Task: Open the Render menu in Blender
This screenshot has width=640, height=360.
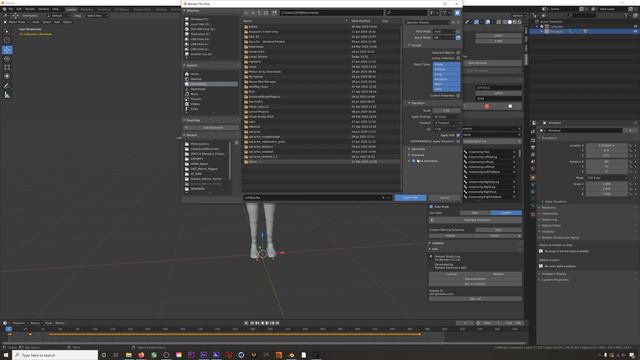Action: (x=30, y=9)
